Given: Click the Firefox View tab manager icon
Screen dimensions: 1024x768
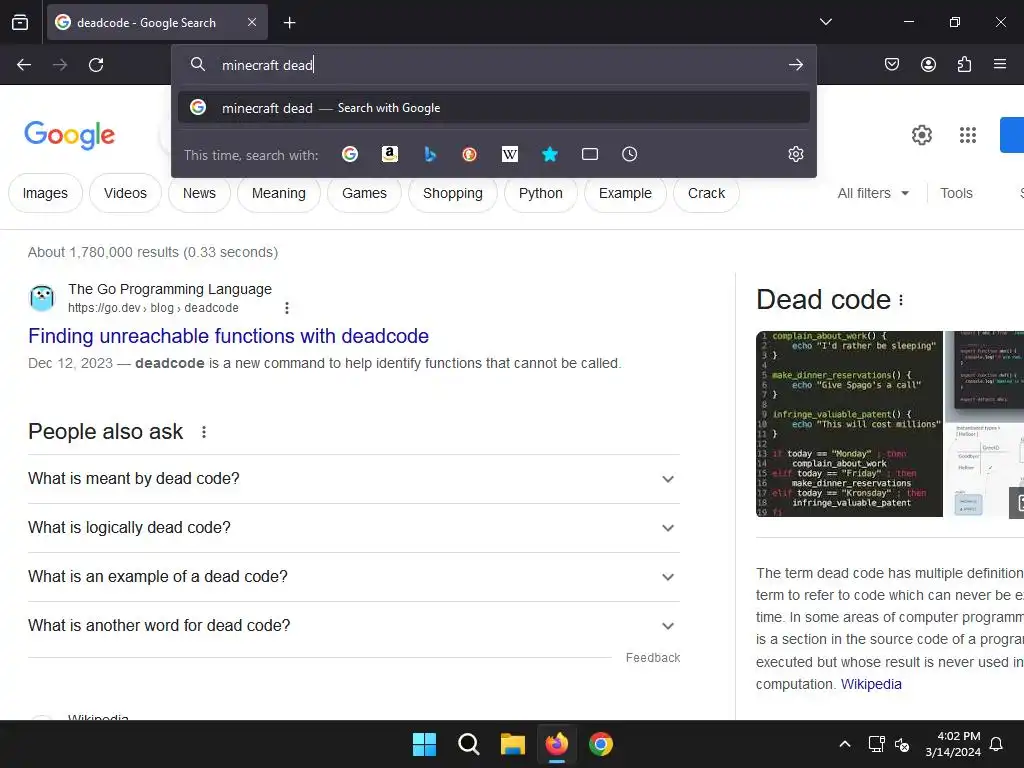Looking at the screenshot, I should pyautogui.click(x=20, y=22).
